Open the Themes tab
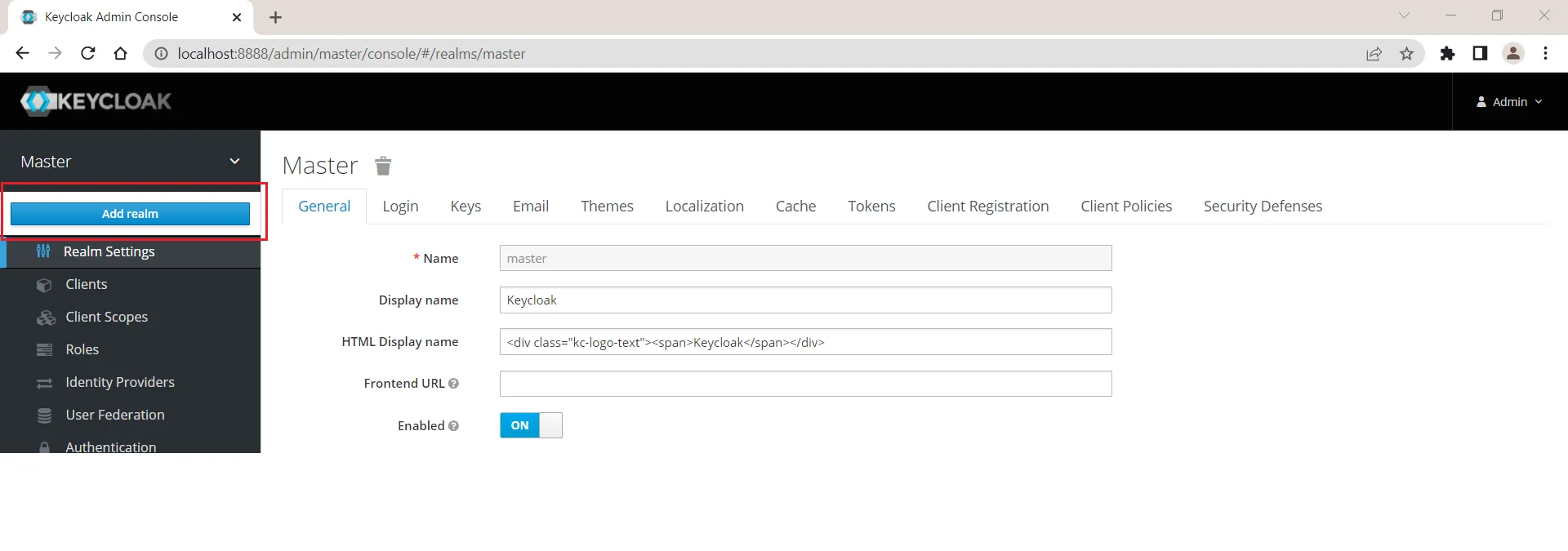This screenshot has height=551, width=1568. pos(607,207)
